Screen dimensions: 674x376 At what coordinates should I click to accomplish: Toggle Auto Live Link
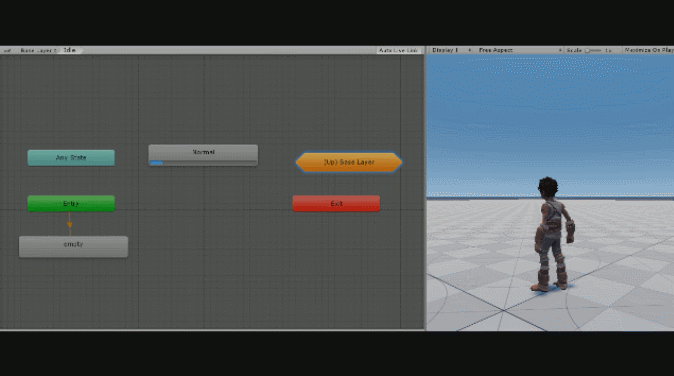398,50
